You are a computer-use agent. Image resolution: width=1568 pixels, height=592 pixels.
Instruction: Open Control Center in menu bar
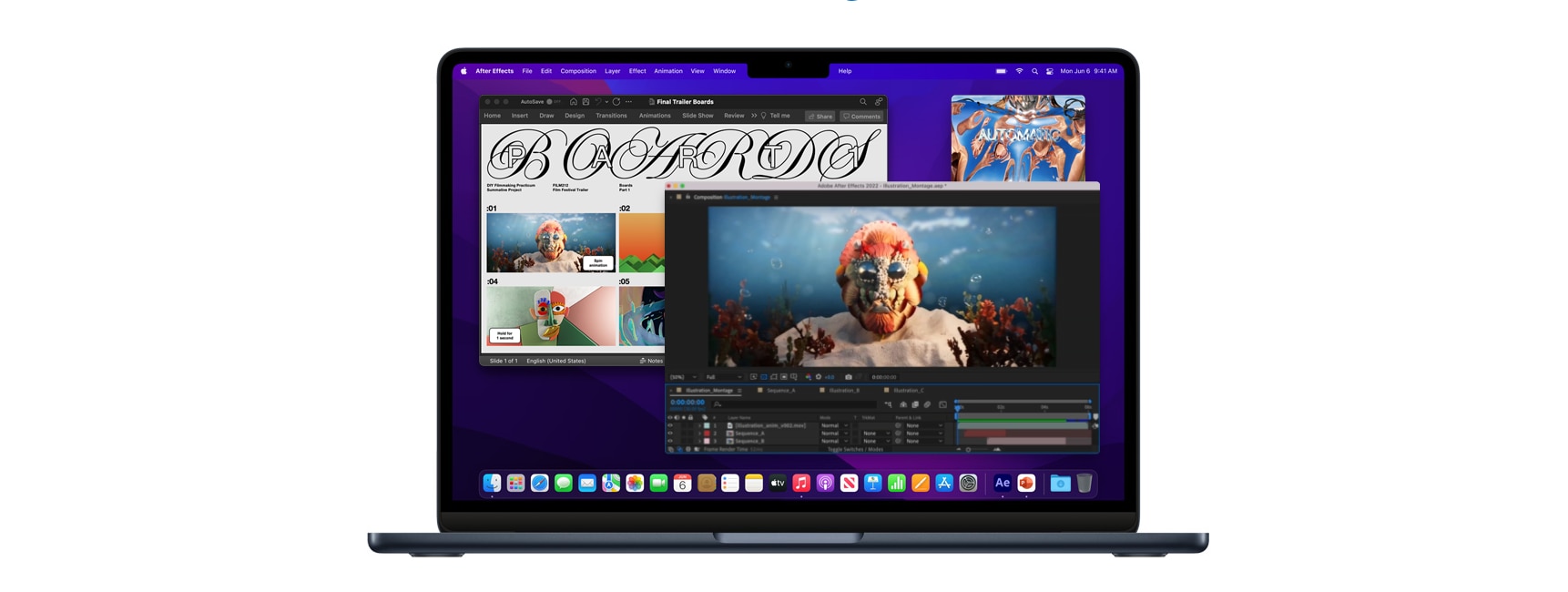tap(1049, 71)
